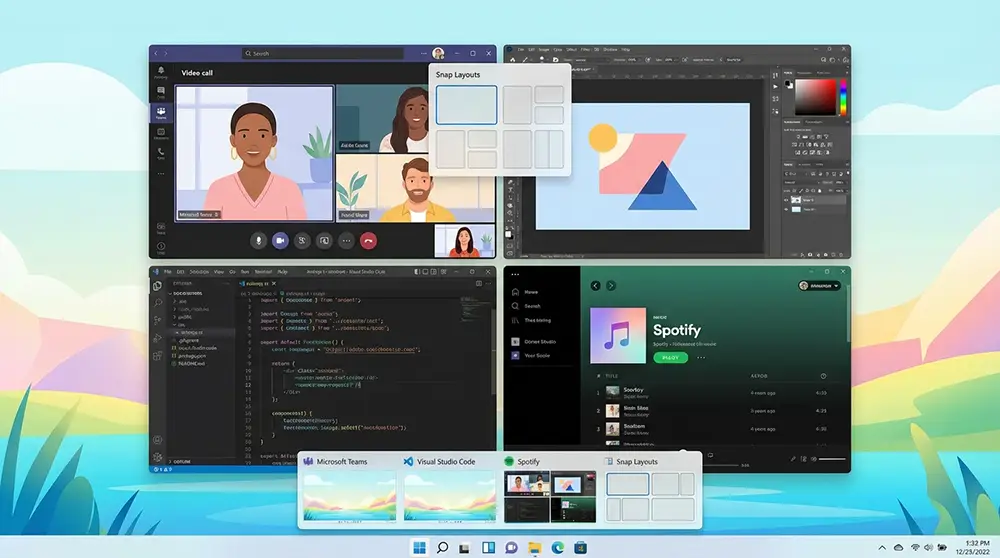The height and width of the screenshot is (558, 1000).
Task: Click the share screen button in Teams call
Action: click(324, 240)
